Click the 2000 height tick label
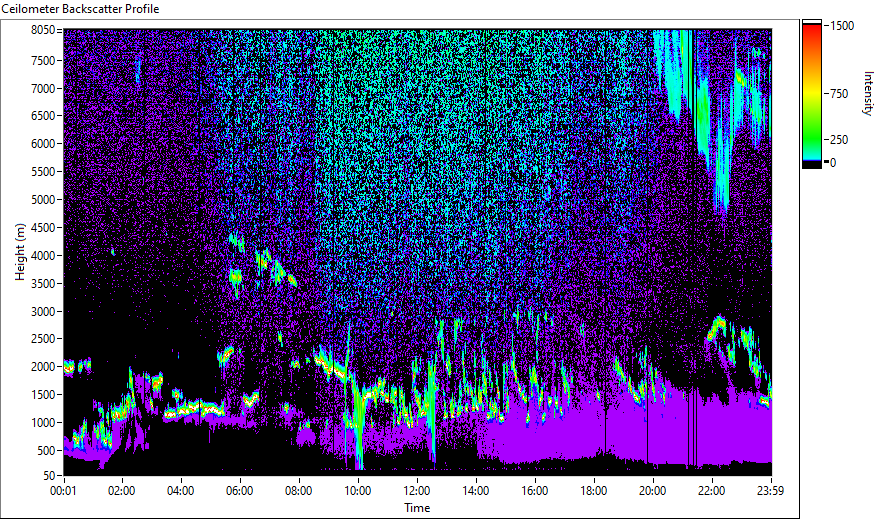 click(43, 367)
